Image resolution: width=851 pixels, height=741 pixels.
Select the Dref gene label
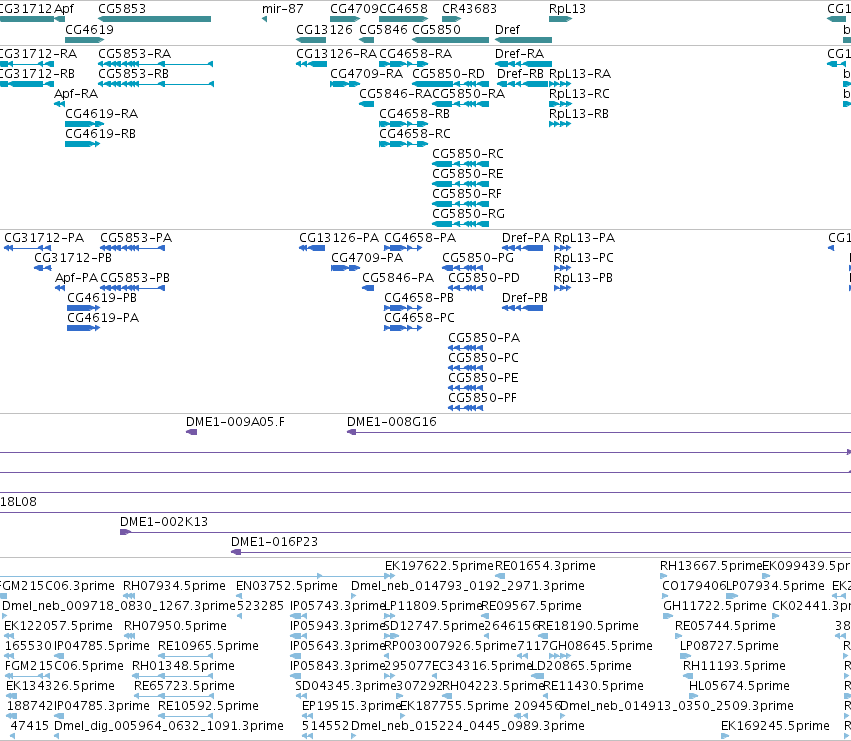click(x=507, y=29)
